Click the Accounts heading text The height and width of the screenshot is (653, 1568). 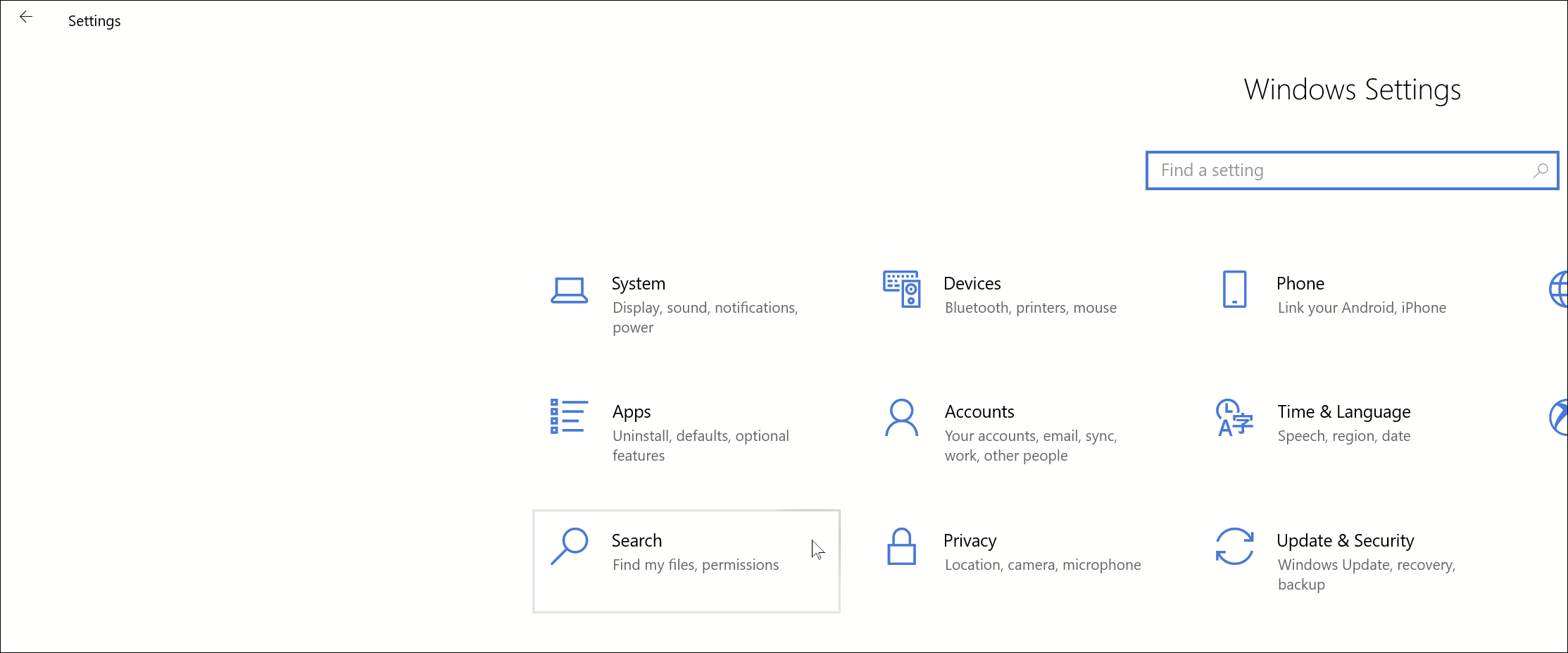tap(979, 411)
